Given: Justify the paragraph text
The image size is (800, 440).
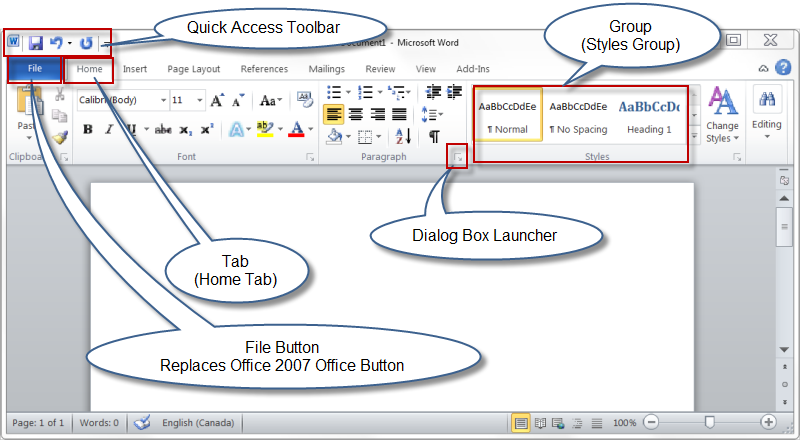Looking at the screenshot, I should (399, 114).
